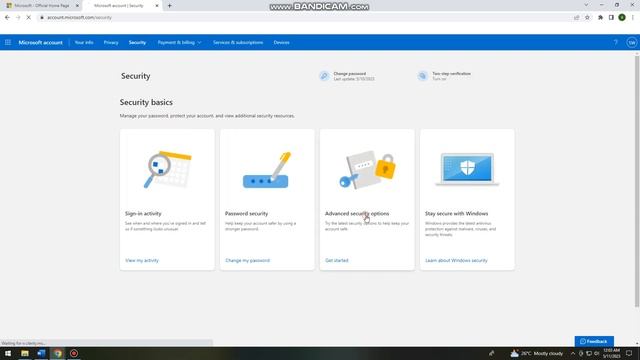Open the Bandicam recorder taskbar icon
The height and width of the screenshot is (360, 640).
point(74,353)
